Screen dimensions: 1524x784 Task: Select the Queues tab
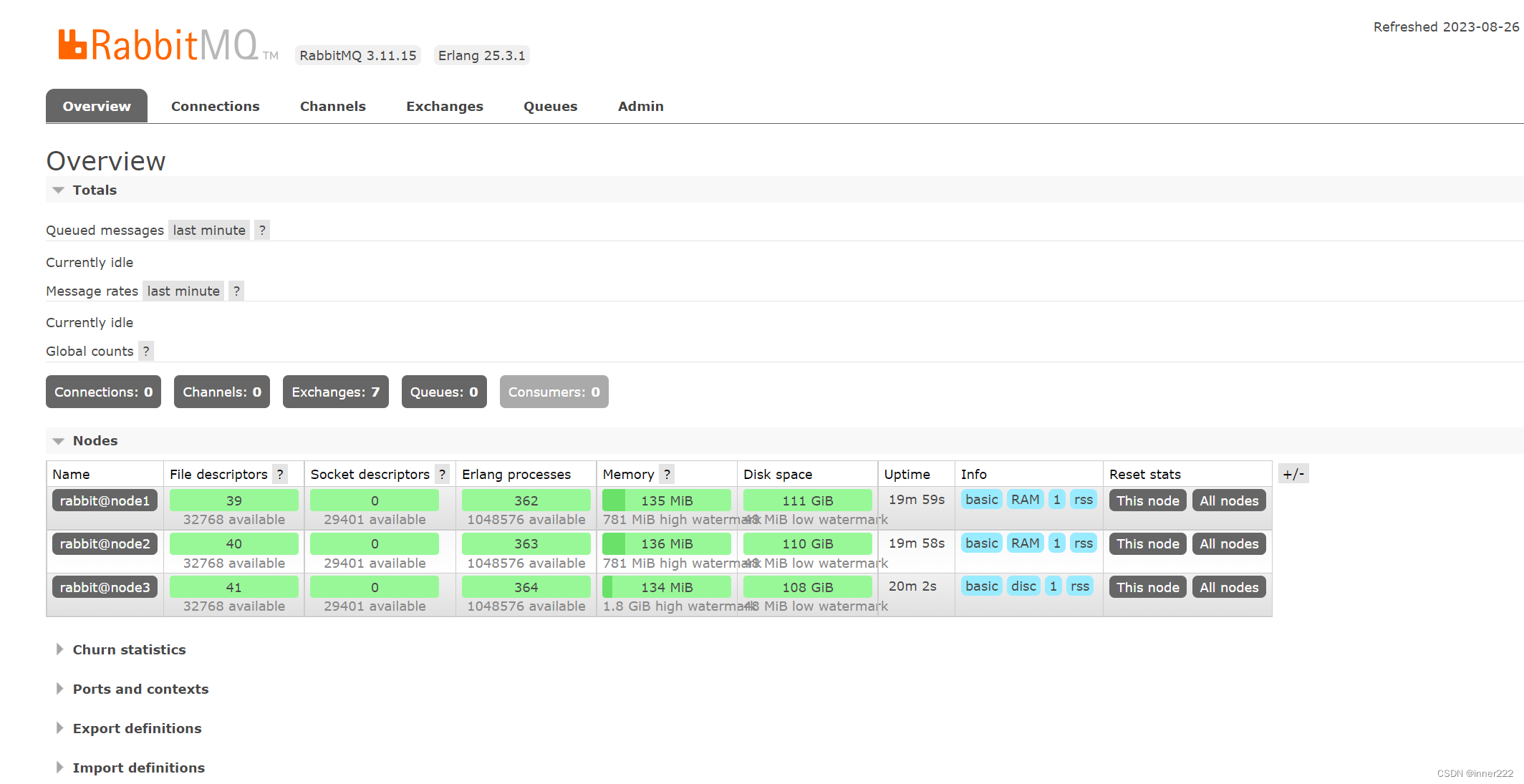pyautogui.click(x=551, y=106)
